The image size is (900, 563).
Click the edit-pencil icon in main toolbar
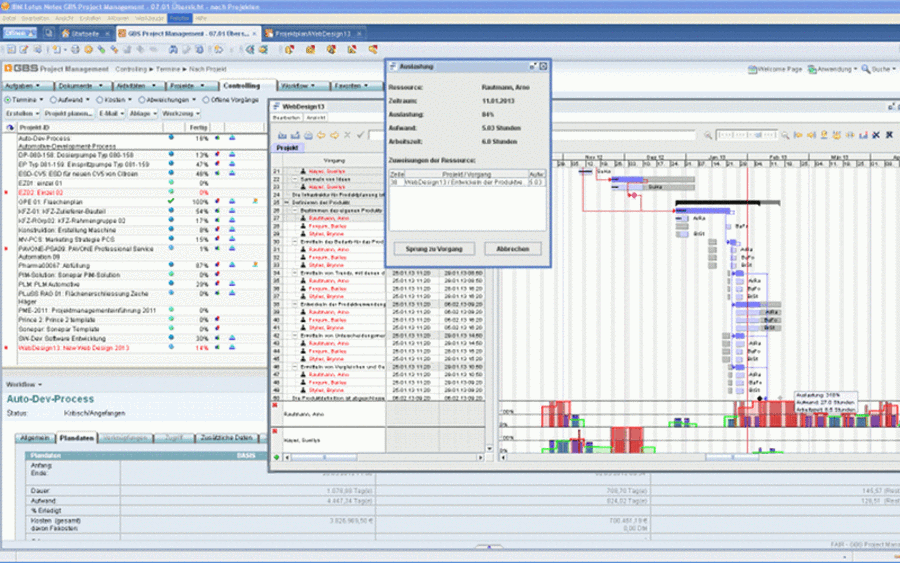24,50
